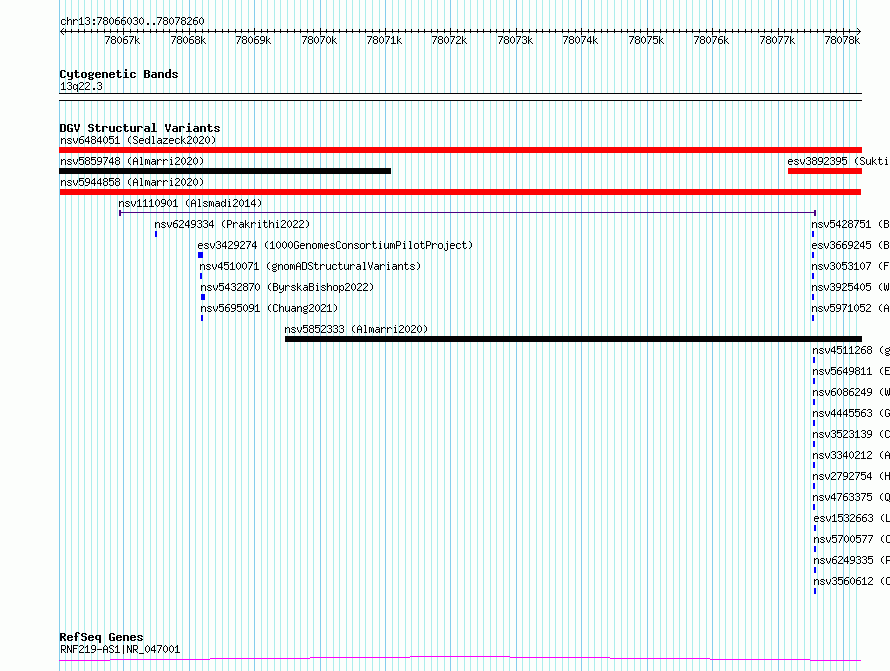Click the nsv1110901 (Alsmadi2014) purple span line
Screen dimensions: 890x671
pyautogui.click(x=468, y=213)
